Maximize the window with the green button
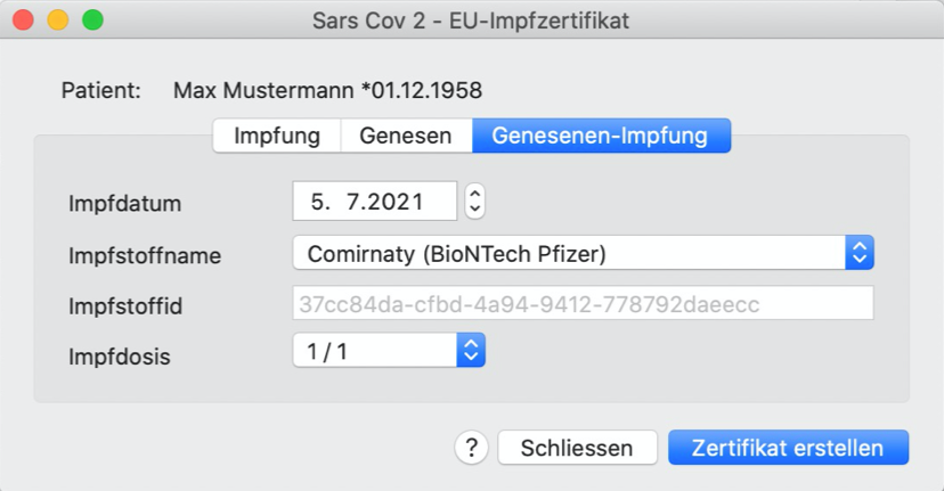The image size is (945, 491). [93, 20]
